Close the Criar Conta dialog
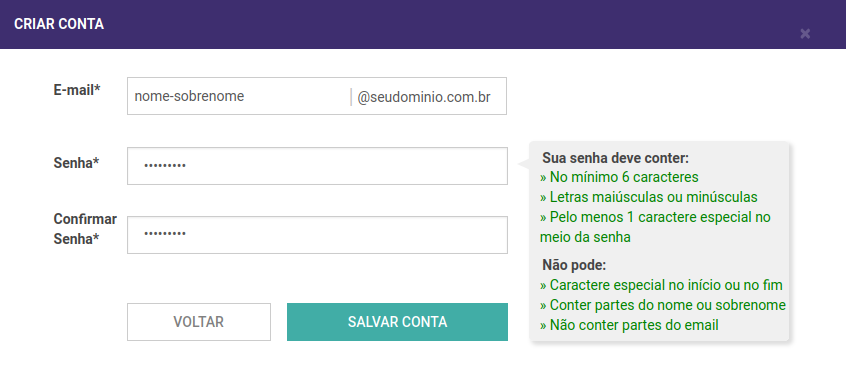The image size is (846, 366). 805,33
